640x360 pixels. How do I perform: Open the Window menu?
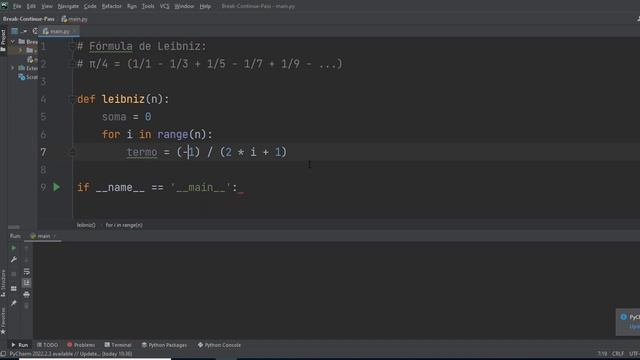pyautogui.click(x=184, y=6)
